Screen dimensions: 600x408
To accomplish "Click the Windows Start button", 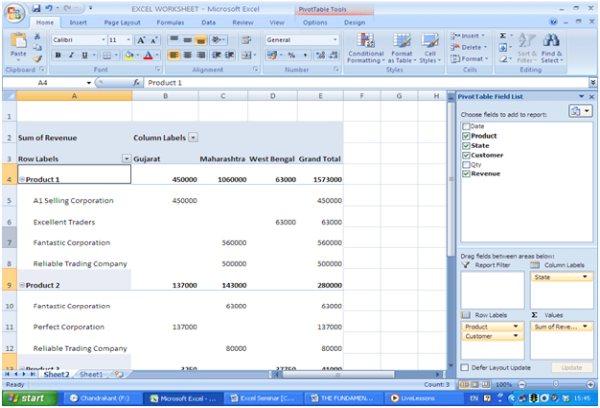I will (x=30, y=397).
